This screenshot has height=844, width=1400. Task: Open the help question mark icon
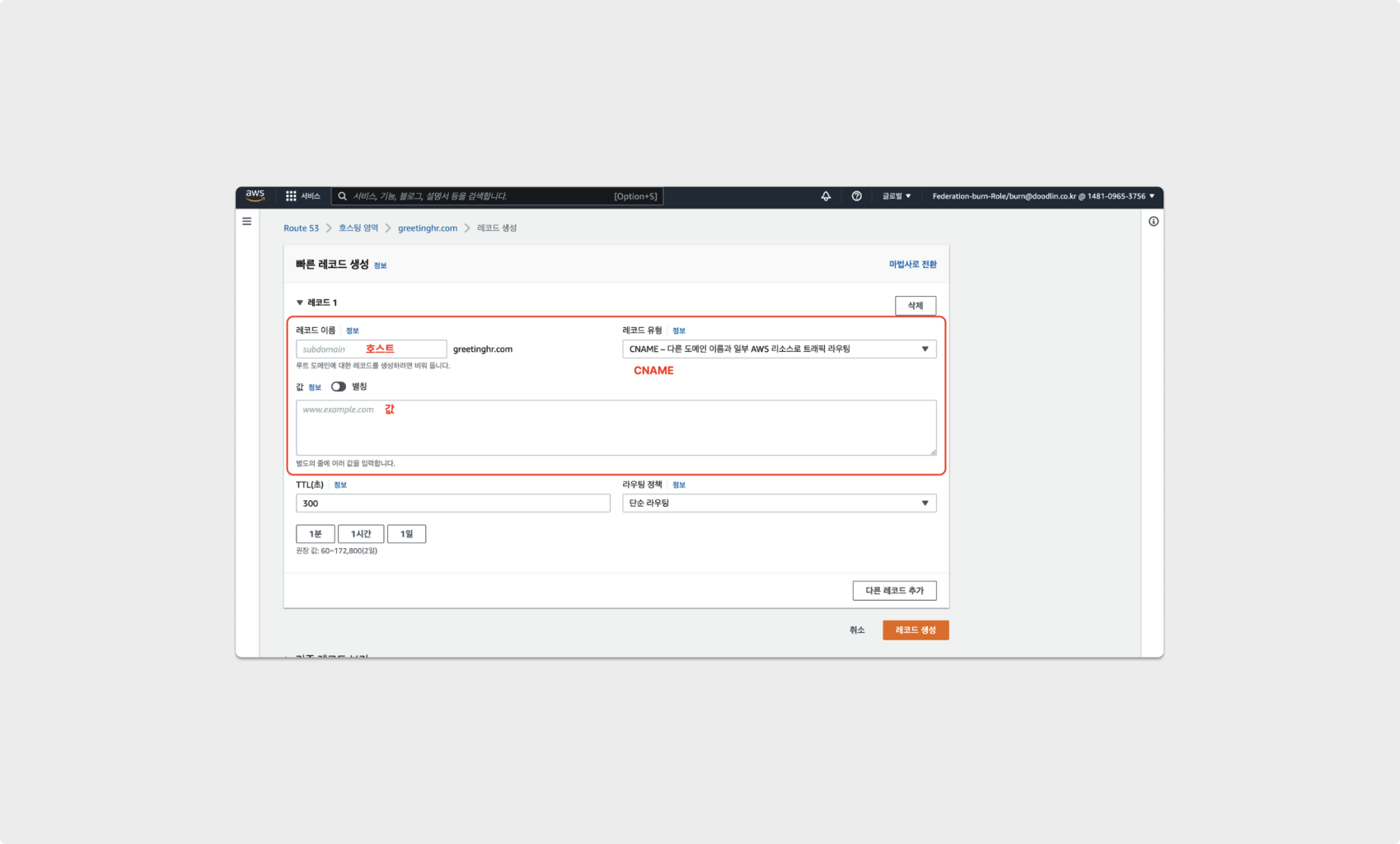tap(856, 196)
